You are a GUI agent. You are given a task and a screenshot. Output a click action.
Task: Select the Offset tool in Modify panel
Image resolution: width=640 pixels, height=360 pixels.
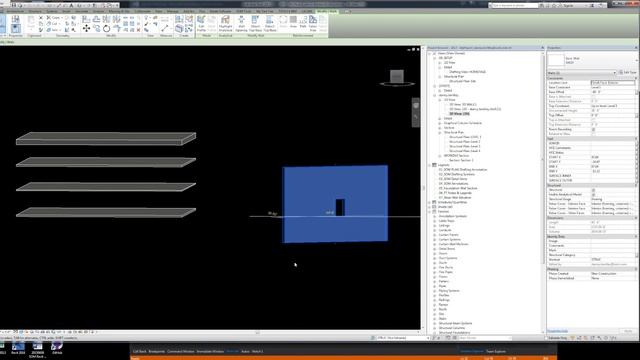tap(96, 19)
